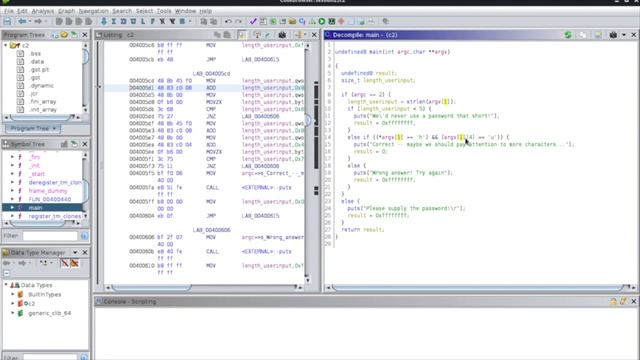
Task: Click the green play button toolbar icon
Action: (322, 21)
